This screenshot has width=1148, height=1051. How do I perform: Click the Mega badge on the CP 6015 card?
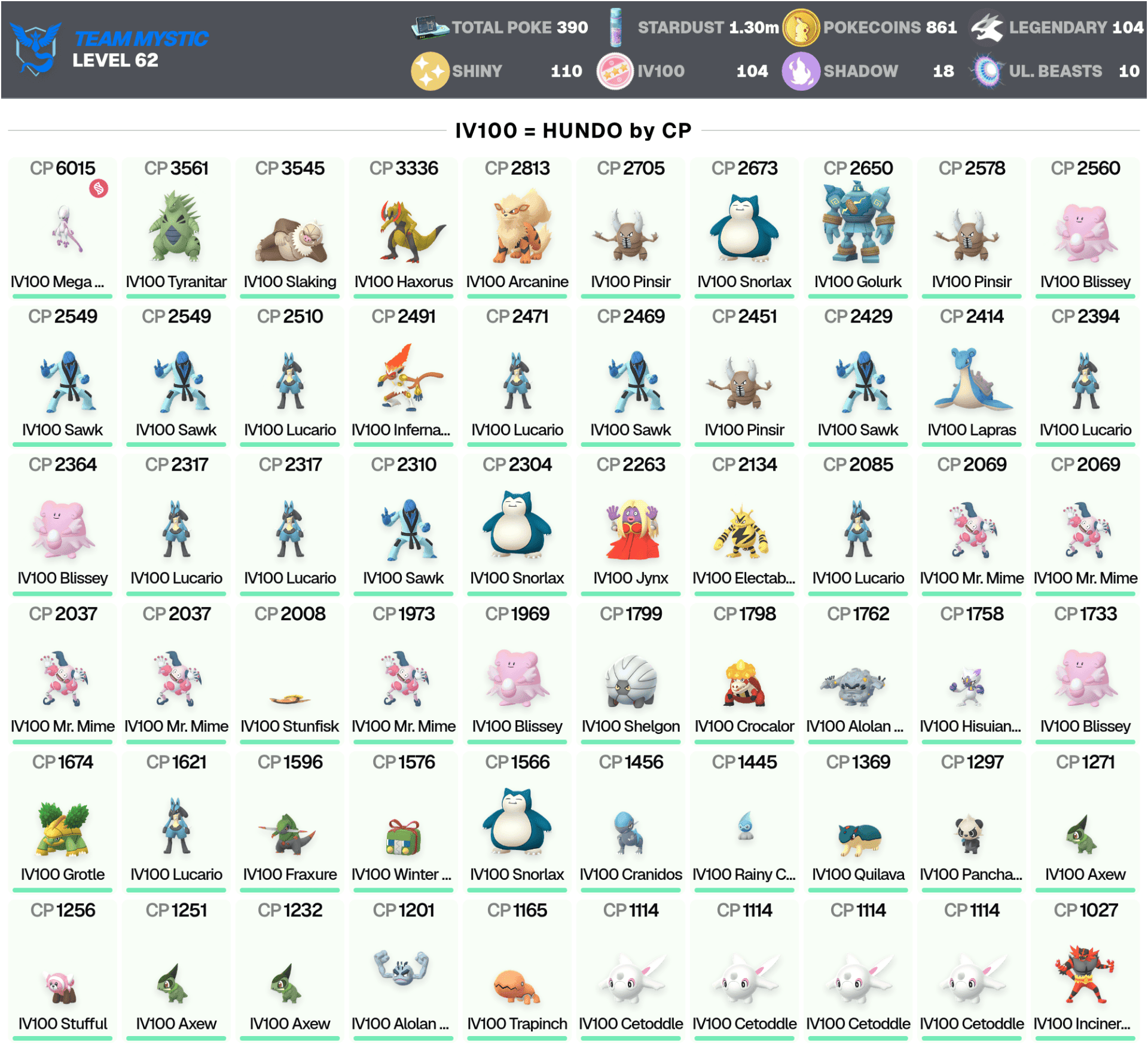coord(99,189)
